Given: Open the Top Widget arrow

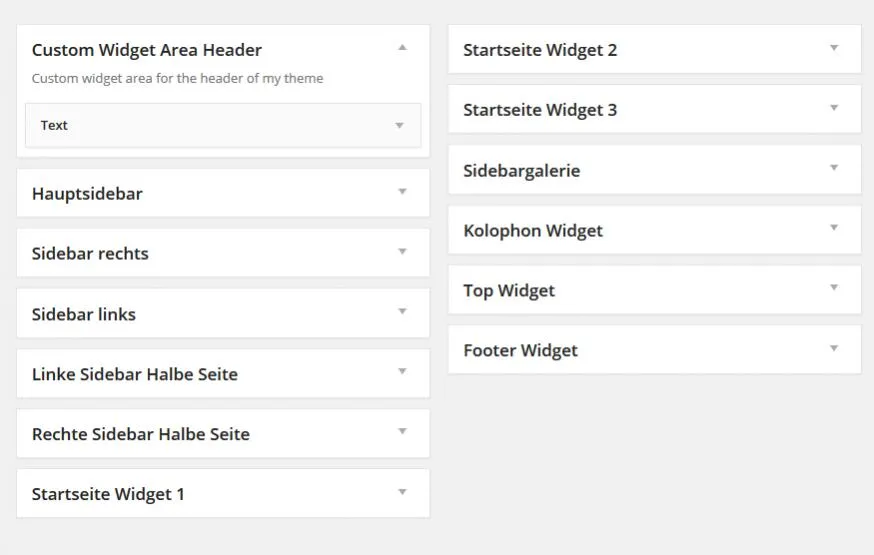Looking at the screenshot, I should (834, 288).
